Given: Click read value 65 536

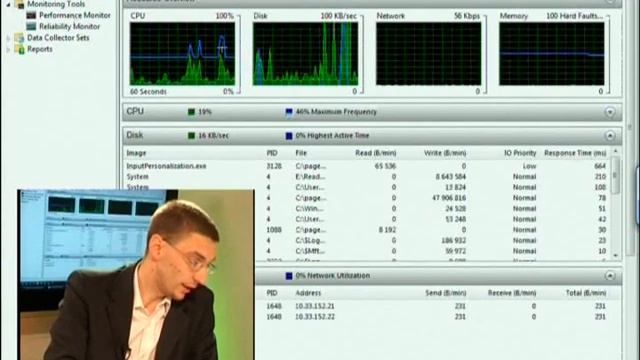Looking at the screenshot, I should [385, 166].
